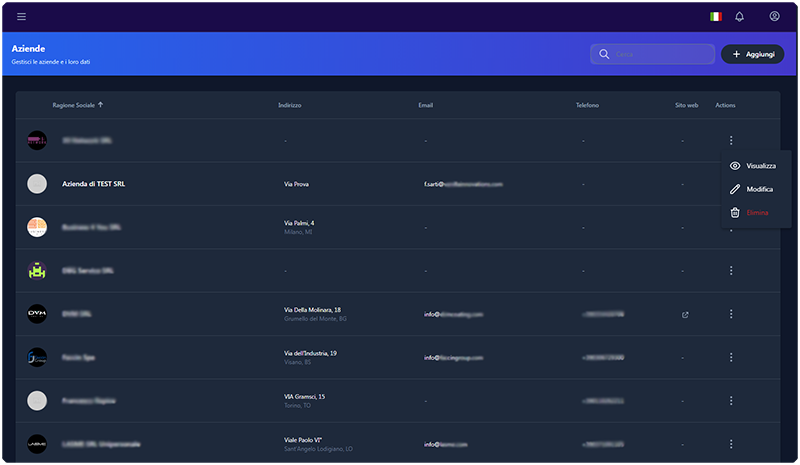Click the Italian flag language selector
800x465 pixels.
tap(715, 16)
